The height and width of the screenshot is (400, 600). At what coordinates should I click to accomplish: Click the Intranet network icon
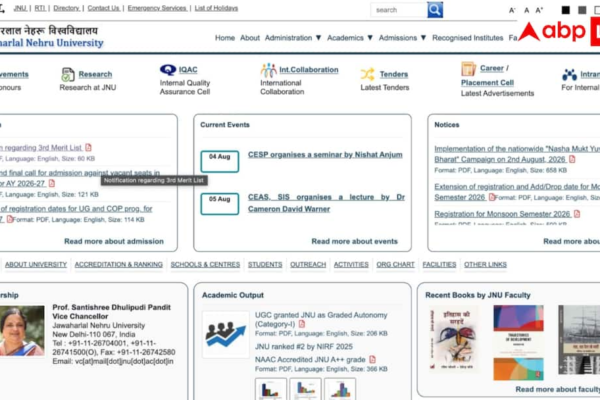(569, 74)
